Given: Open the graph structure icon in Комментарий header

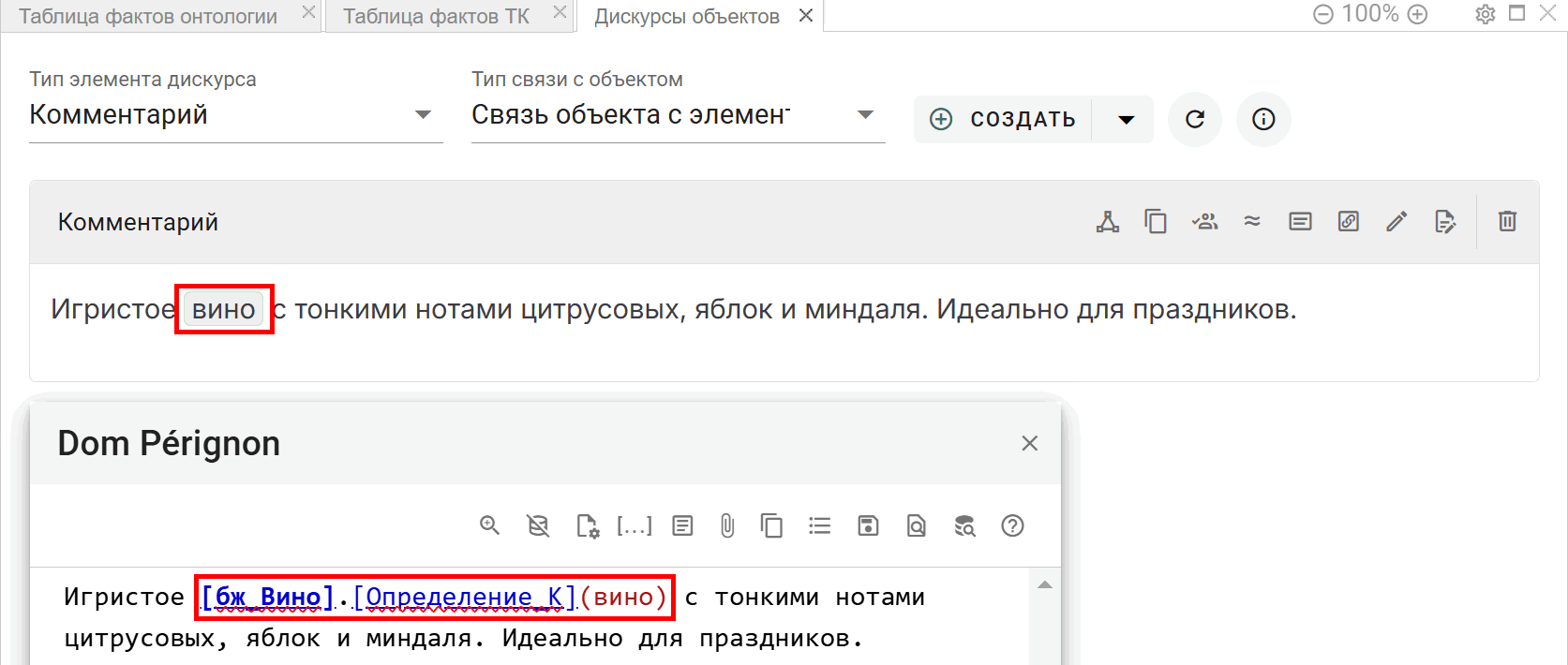Looking at the screenshot, I should pyautogui.click(x=1108, y=222).
